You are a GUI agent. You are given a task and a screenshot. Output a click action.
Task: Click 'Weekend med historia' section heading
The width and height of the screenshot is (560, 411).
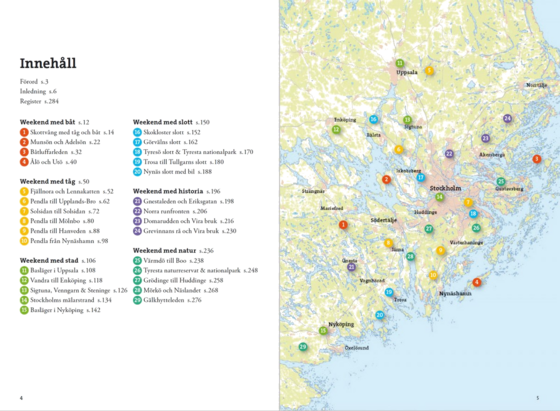[168, 191]
